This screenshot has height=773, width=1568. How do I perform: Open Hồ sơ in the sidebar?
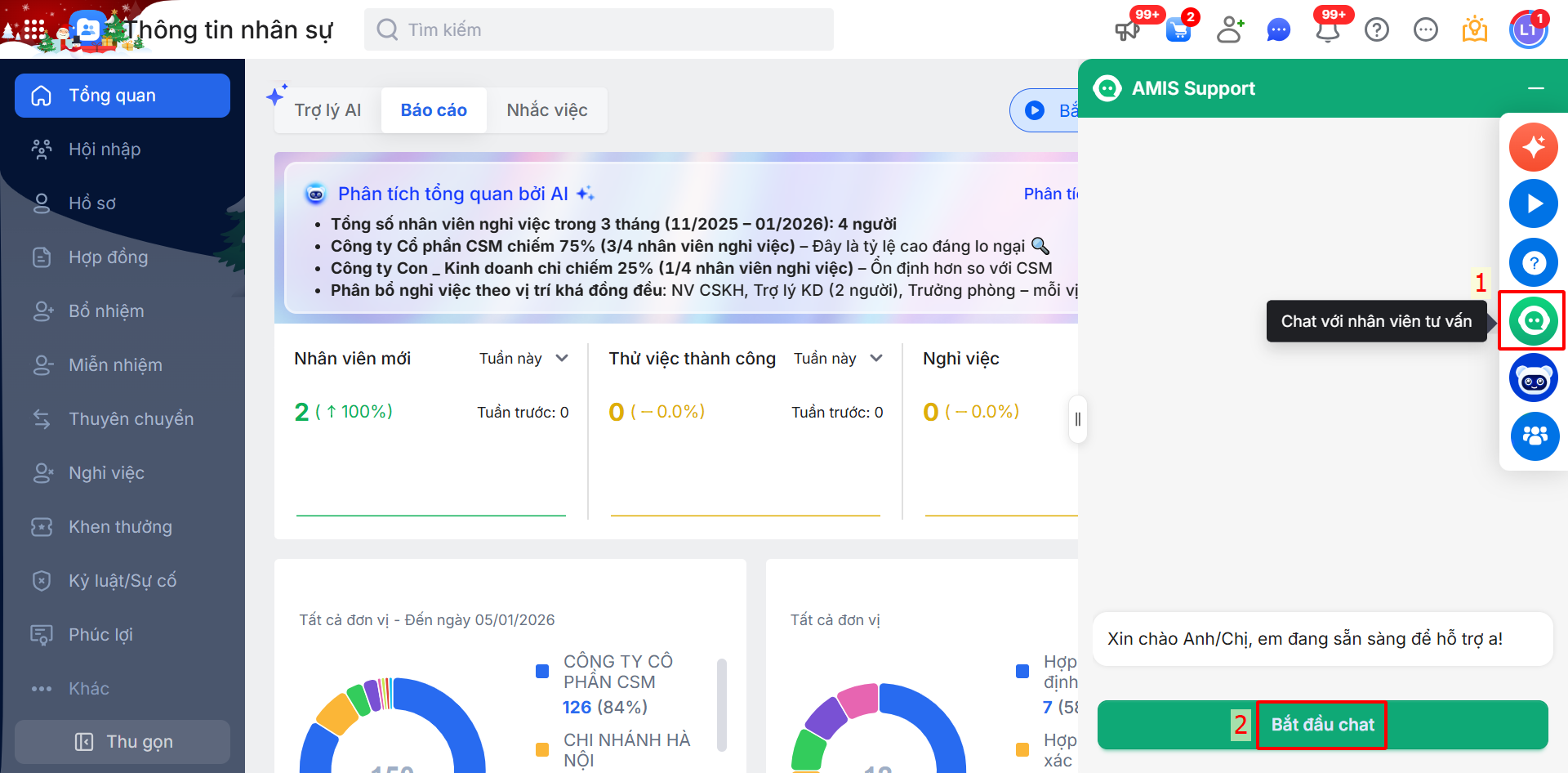122,203
